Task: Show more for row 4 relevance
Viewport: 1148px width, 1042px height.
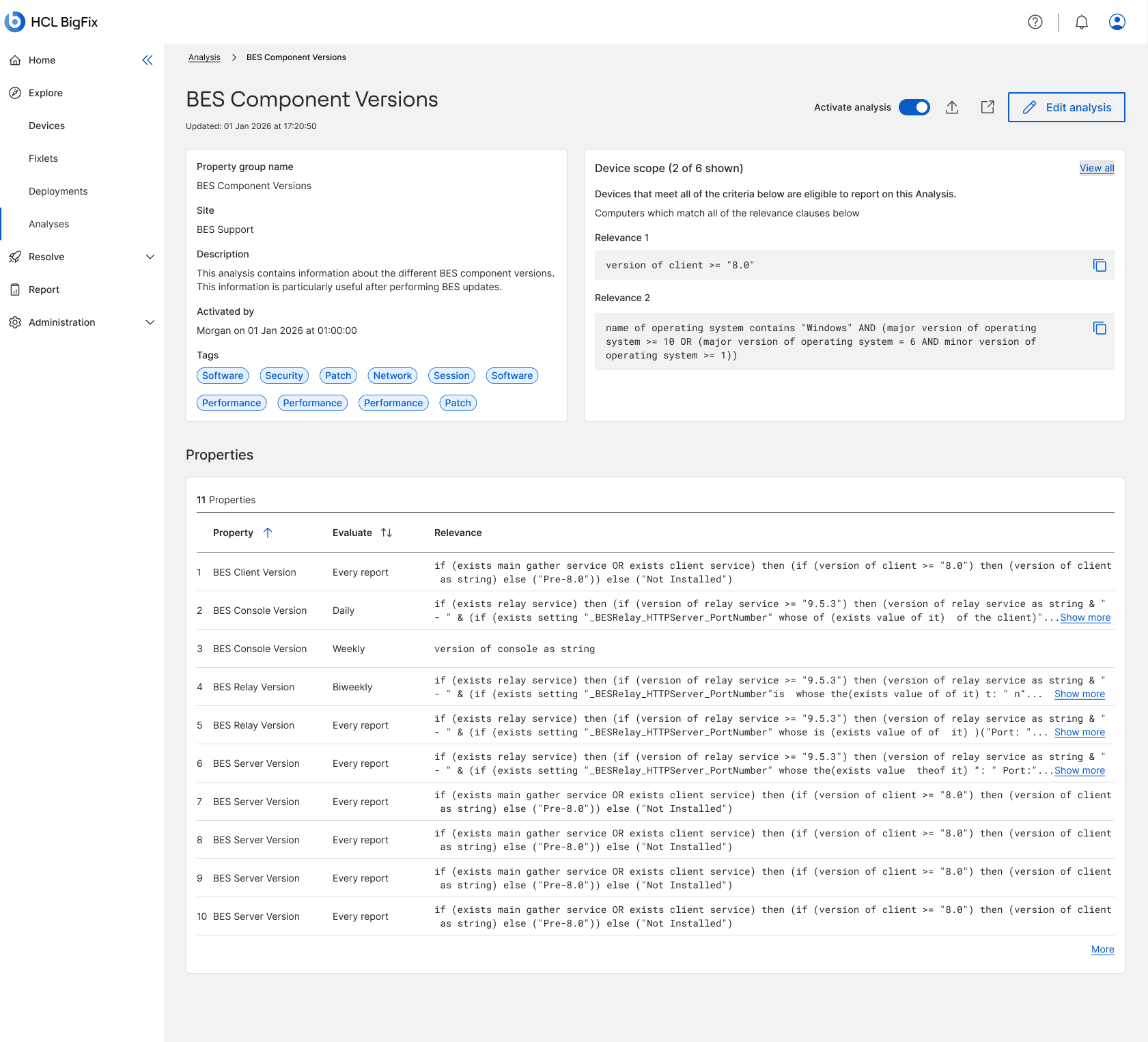Action: [1080, 694]
